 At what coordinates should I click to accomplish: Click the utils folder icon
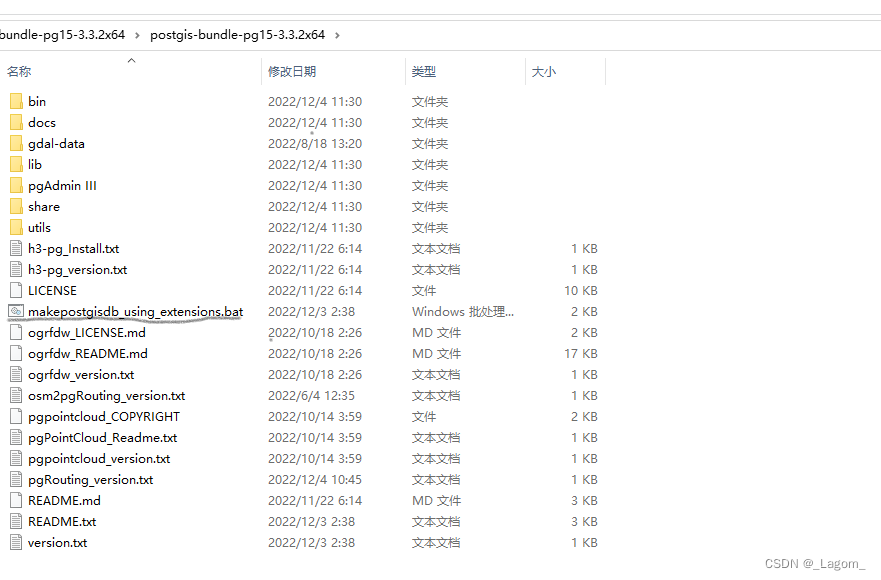point(18,227)
